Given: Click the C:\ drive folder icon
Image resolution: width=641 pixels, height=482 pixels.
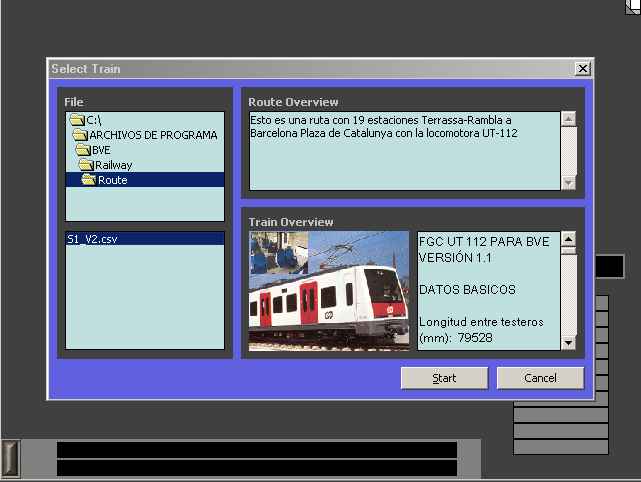Looking at the screenshot, I should pyautogui.click(x=77, y=120).
